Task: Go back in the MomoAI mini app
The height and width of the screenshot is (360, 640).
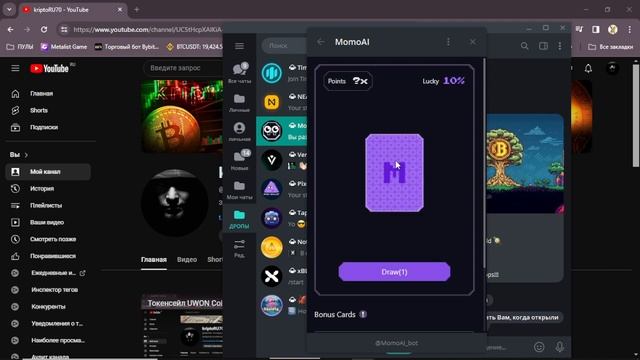Action: pyautogui.click(x=321, y=42)
